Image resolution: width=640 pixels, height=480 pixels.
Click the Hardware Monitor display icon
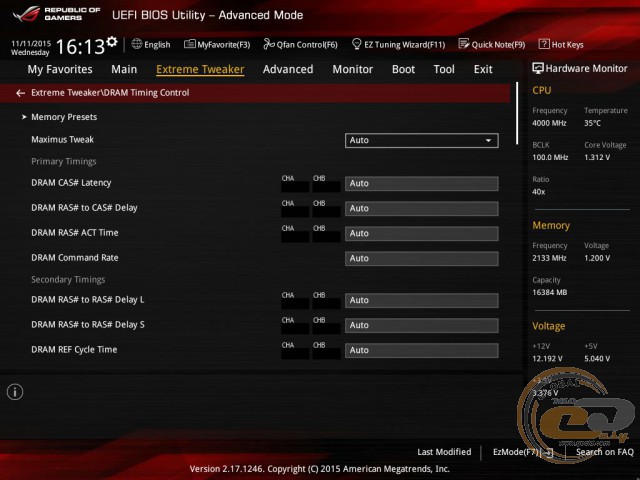538,69
